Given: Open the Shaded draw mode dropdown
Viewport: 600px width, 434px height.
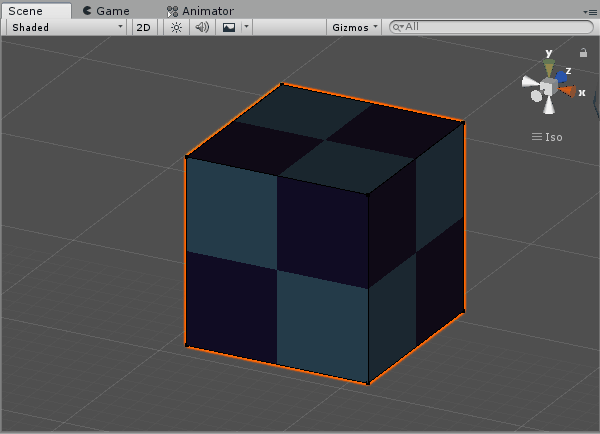Looking at the screenshot, I should (x=67, y=28).
